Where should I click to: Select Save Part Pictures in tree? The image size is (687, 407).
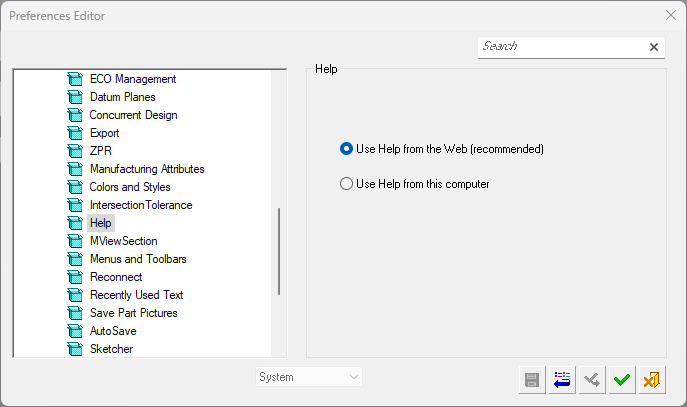133,313
